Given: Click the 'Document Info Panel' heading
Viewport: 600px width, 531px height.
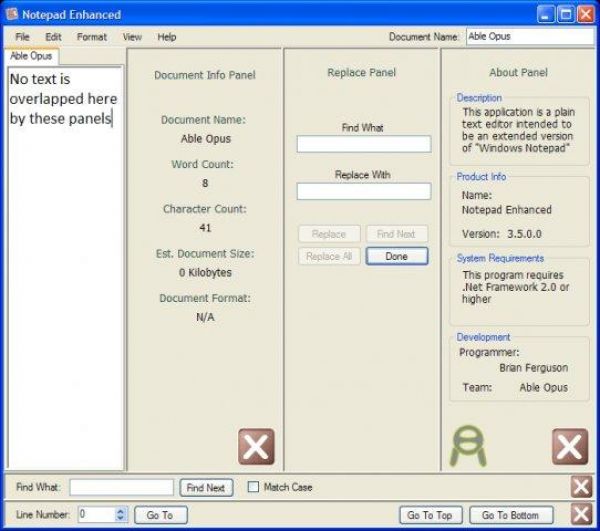Looking at the screenshot, I should coord(205,75).
